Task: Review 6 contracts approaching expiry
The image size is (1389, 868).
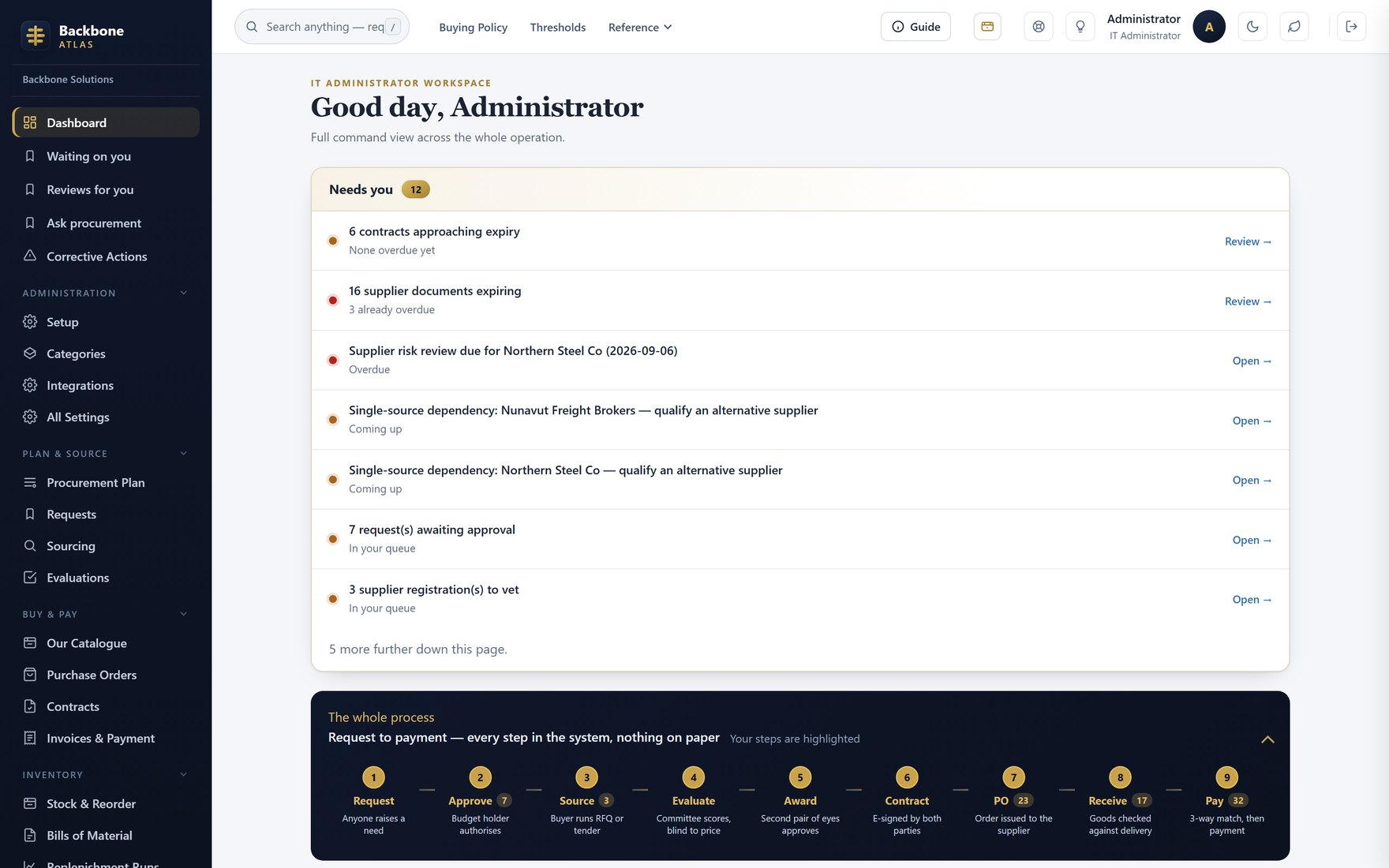Action: [x=1248, y=241]
